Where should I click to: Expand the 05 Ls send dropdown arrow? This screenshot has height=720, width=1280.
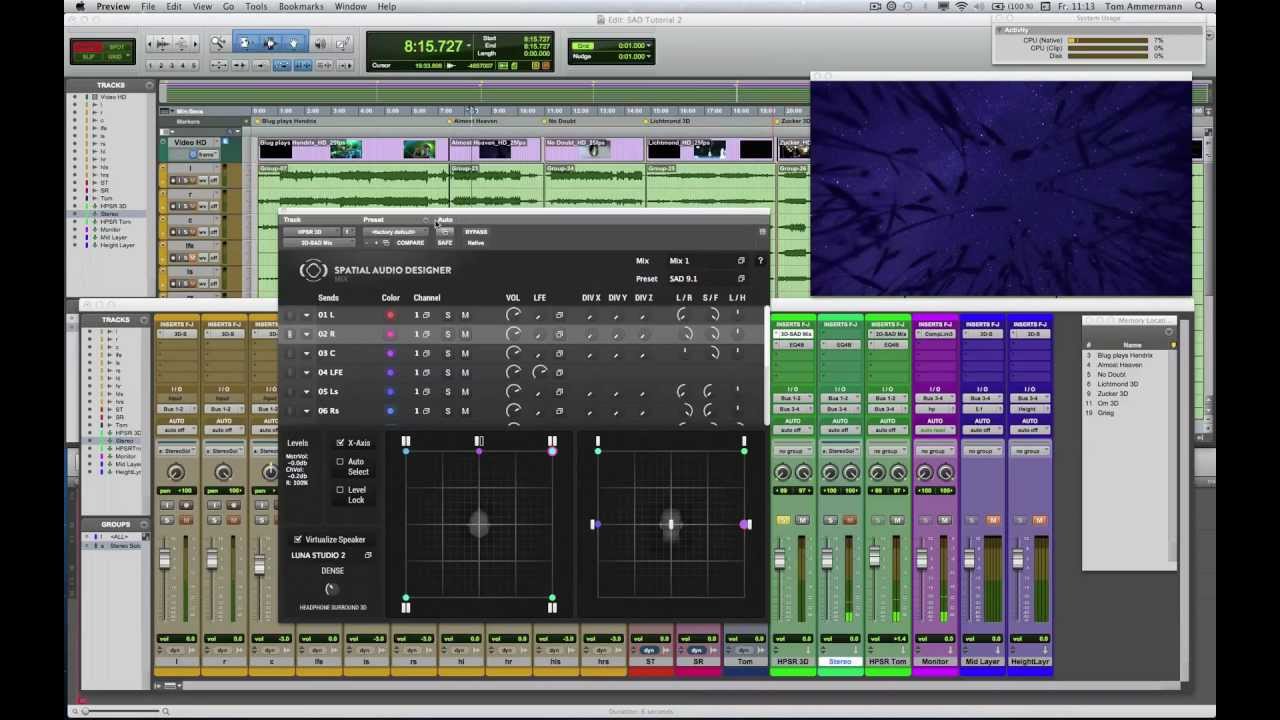coord(307,392)
